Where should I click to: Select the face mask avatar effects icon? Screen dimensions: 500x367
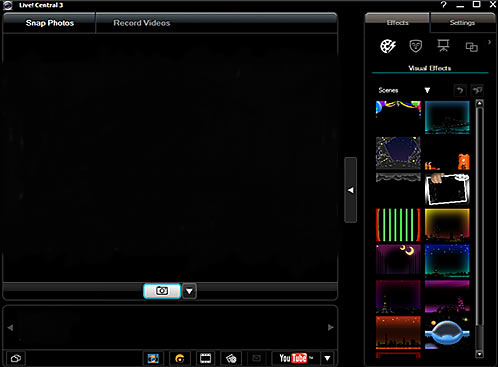416,46
